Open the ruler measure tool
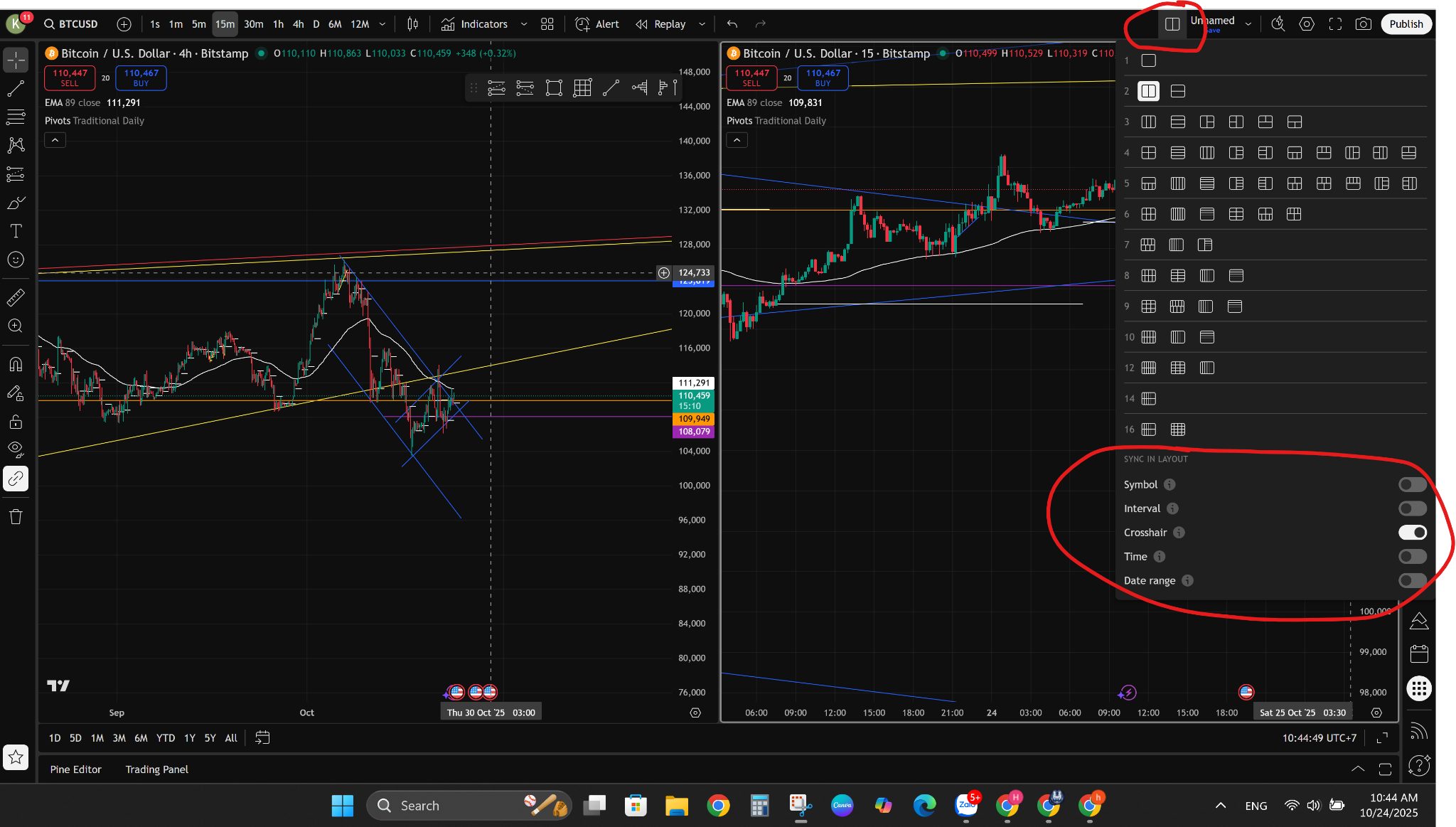This screenshot has height=827, width=1456. (x=16, y=298)
